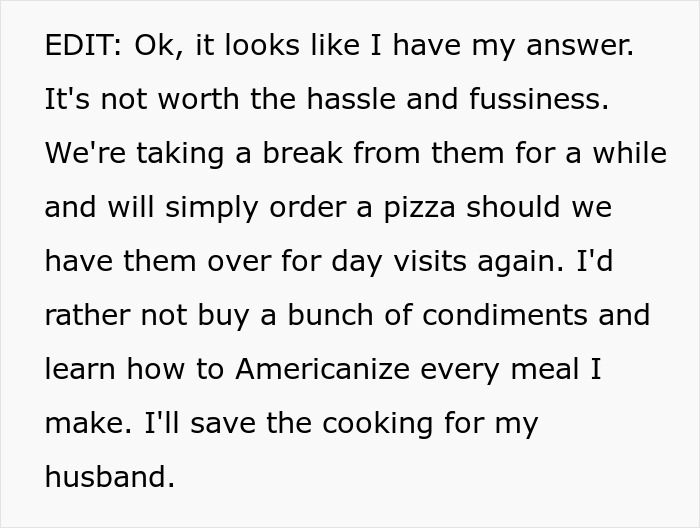
Task: Click the word "Americanize"
Action: click(323, 369)
